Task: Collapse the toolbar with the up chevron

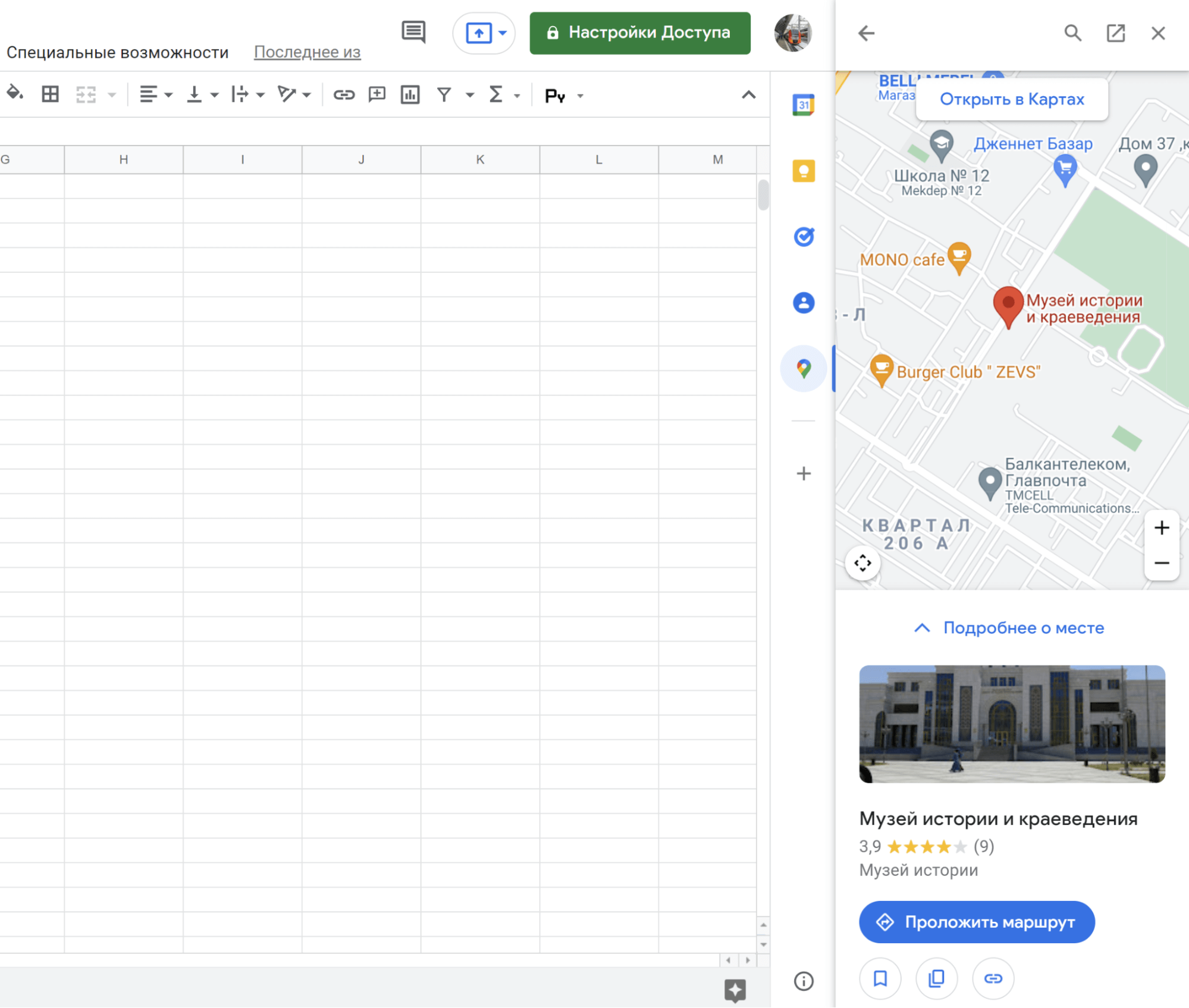Action: tap(749, 95)
